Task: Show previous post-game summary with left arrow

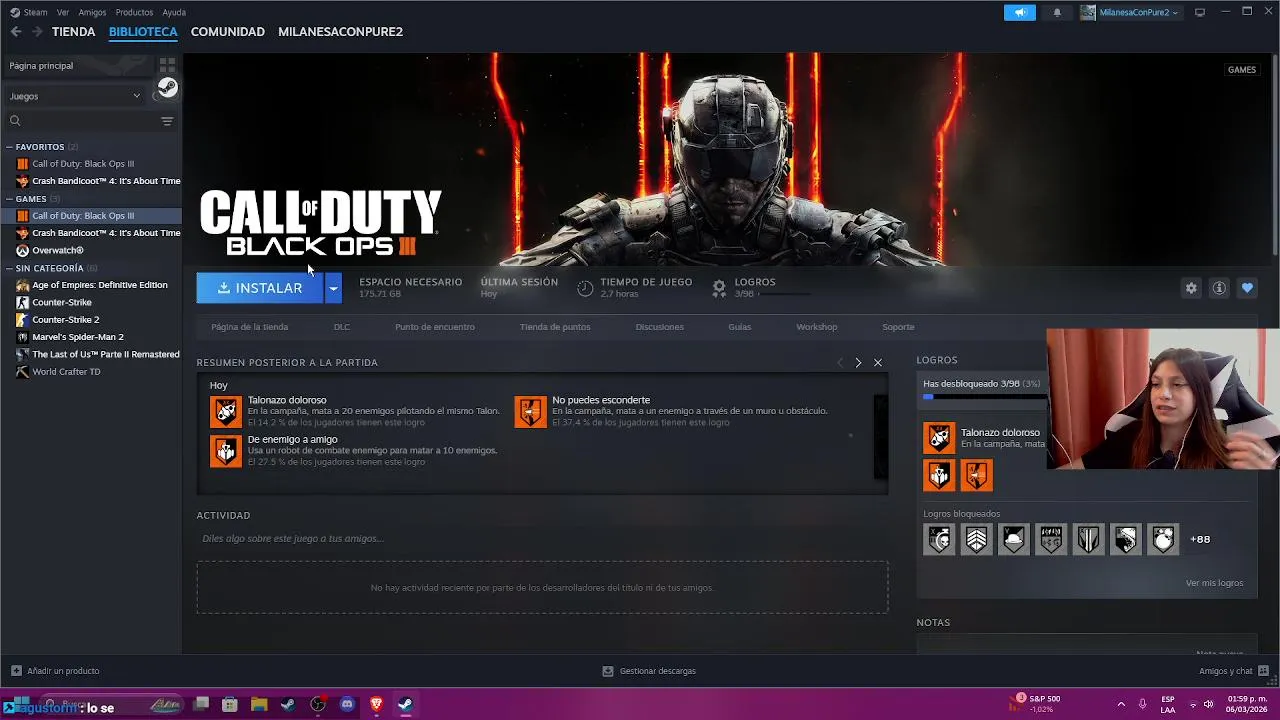Action: pos(839,362)
